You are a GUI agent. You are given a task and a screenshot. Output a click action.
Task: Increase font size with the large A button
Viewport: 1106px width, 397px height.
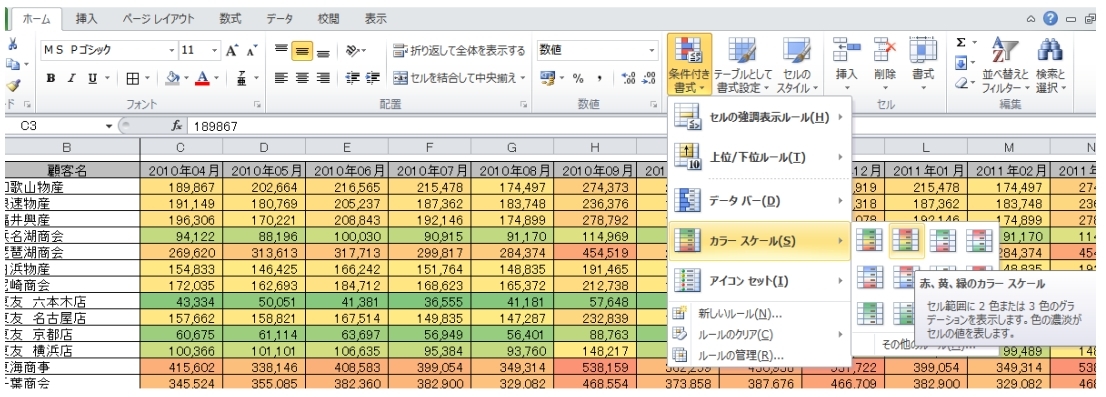(232, 51)
